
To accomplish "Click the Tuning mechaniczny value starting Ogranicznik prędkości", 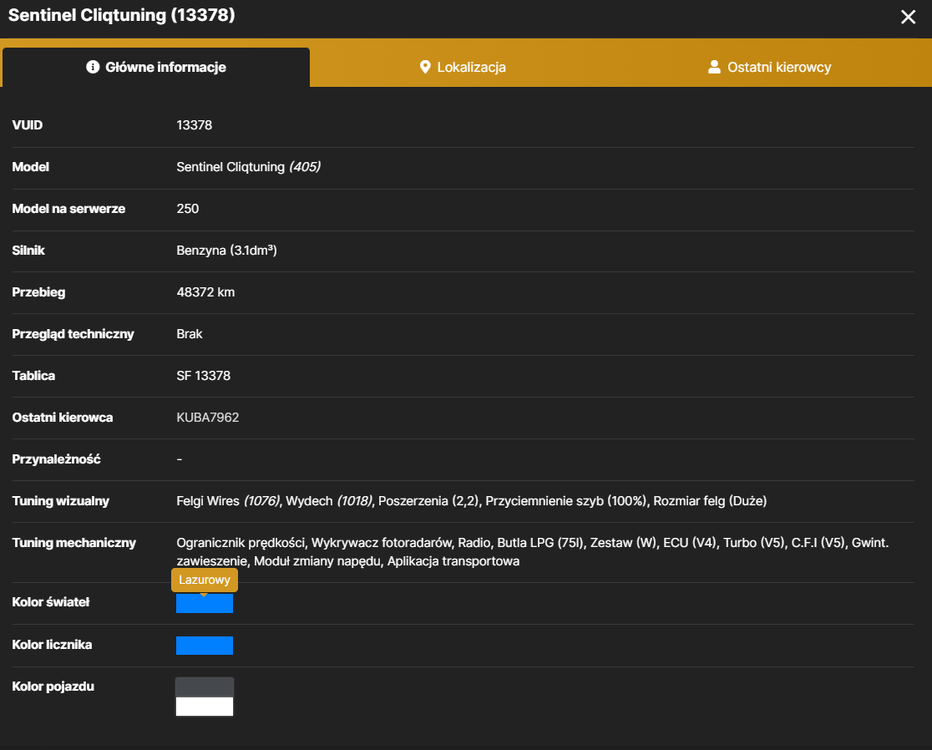I will coord(533,552).
